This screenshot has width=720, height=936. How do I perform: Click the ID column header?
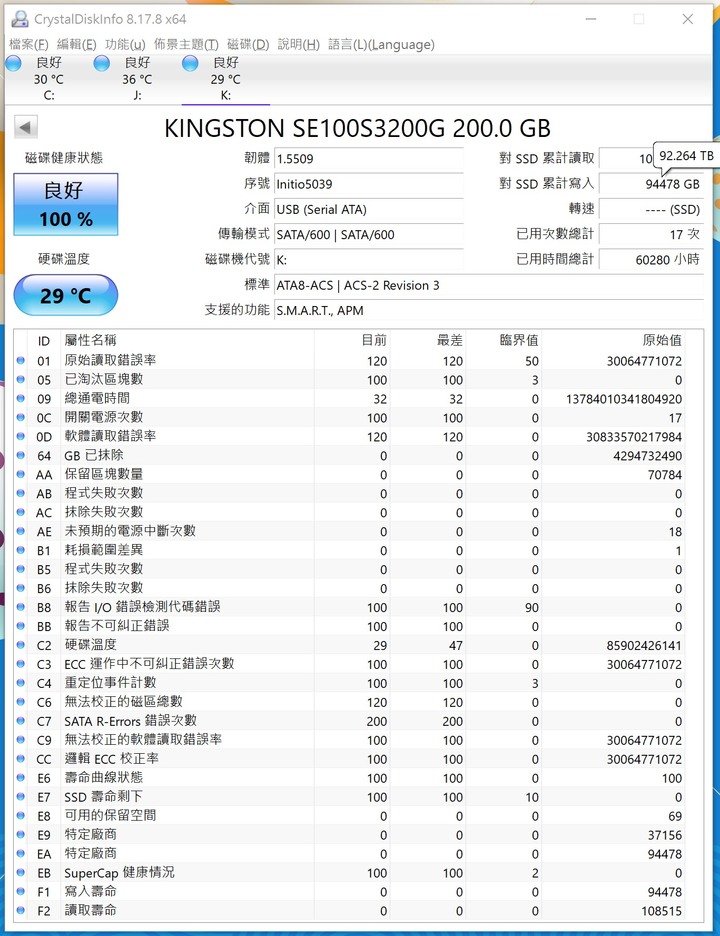point(44,340)
